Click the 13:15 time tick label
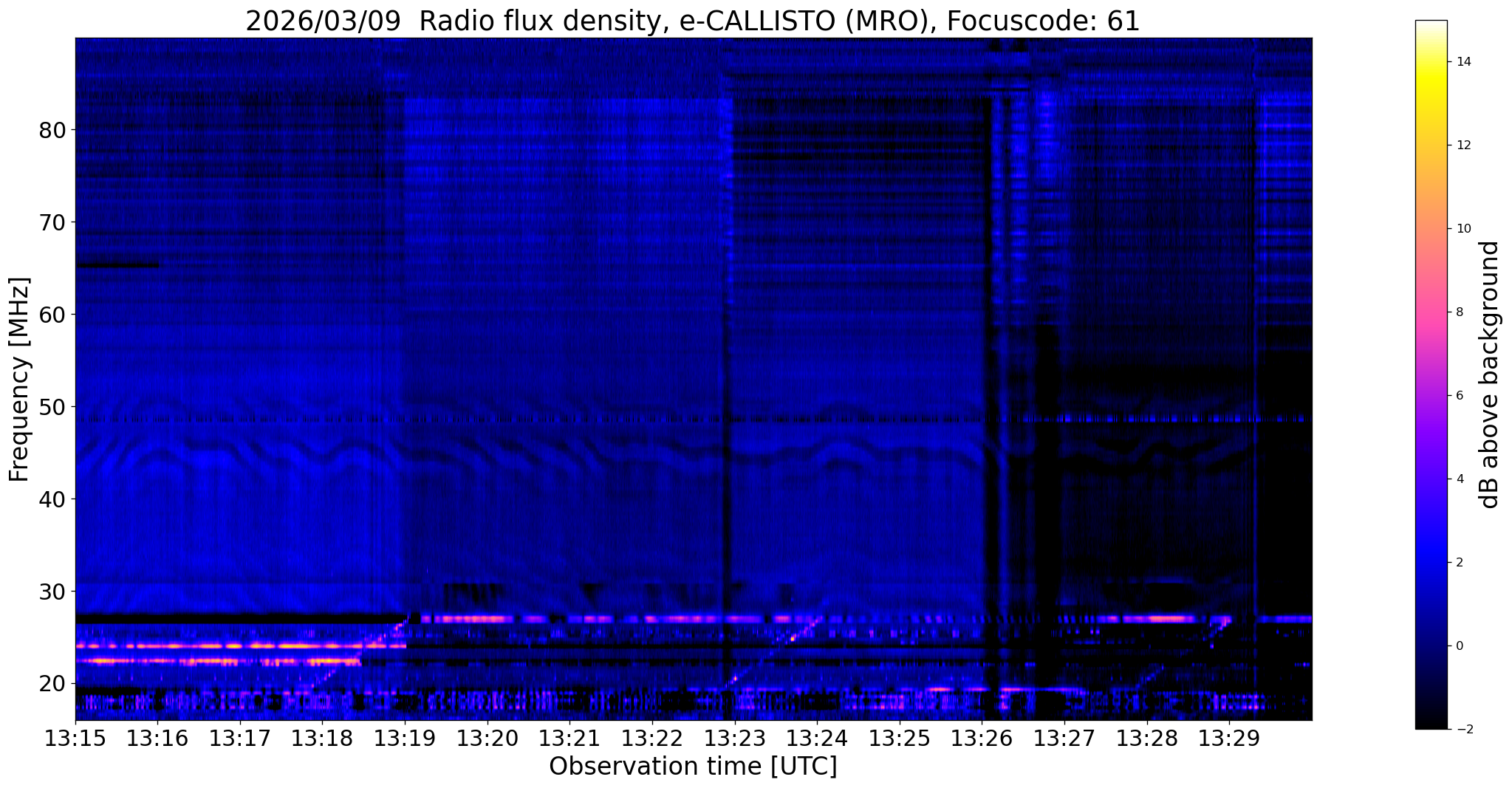The image size is (1512, 788). 75,739
